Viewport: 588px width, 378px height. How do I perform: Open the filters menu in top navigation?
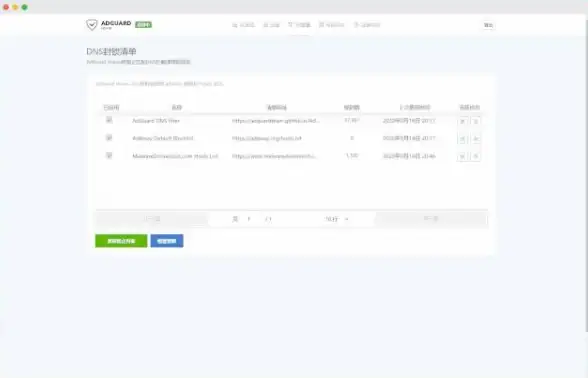(299, 25)
